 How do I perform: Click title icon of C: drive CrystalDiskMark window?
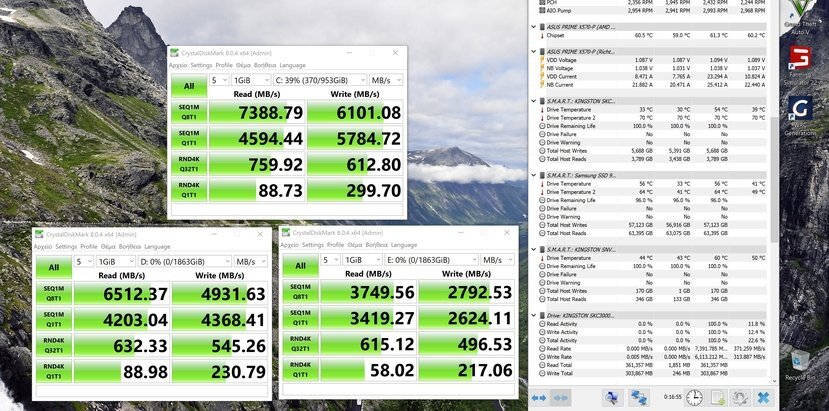[174, 53]
